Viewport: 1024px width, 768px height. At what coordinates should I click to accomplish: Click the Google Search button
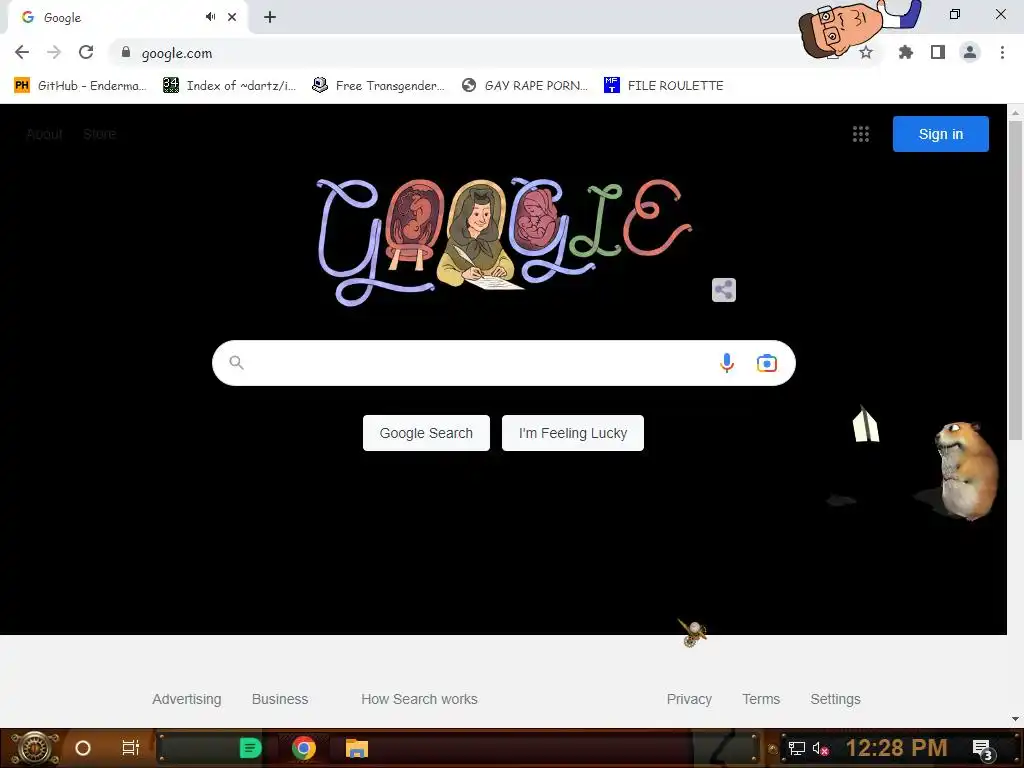426,433
